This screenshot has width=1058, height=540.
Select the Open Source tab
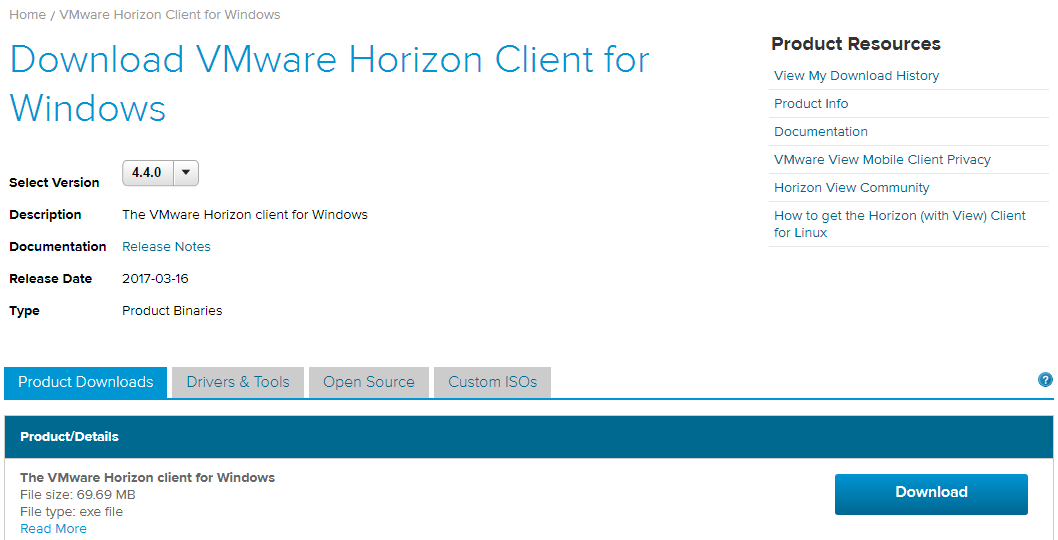click(368, 382)
